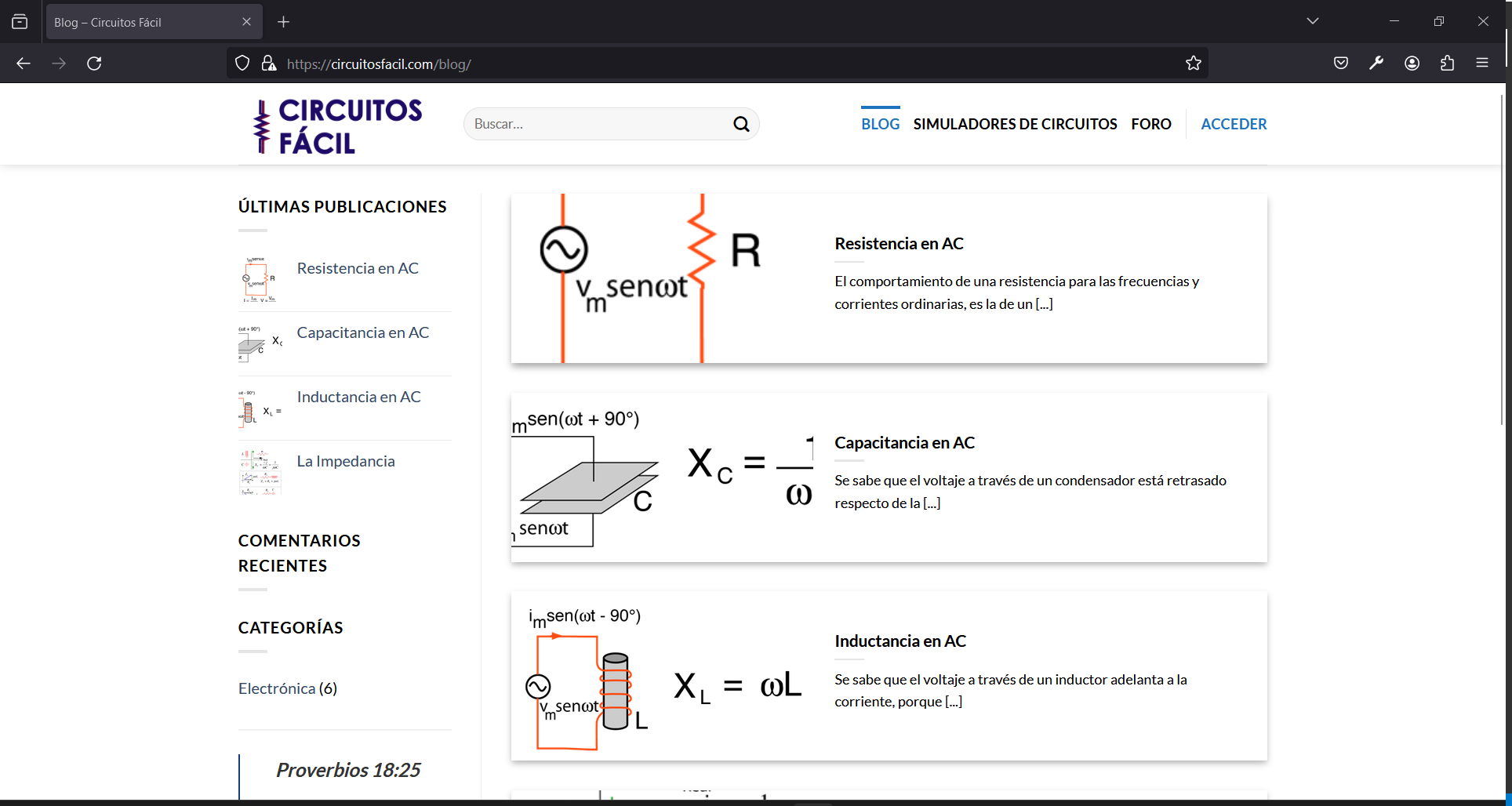This screenshot has width=1512, height=806.
Task: Open SIMULADORES DE CIRCUITOS menu item
Action: tap(1015, 124)
